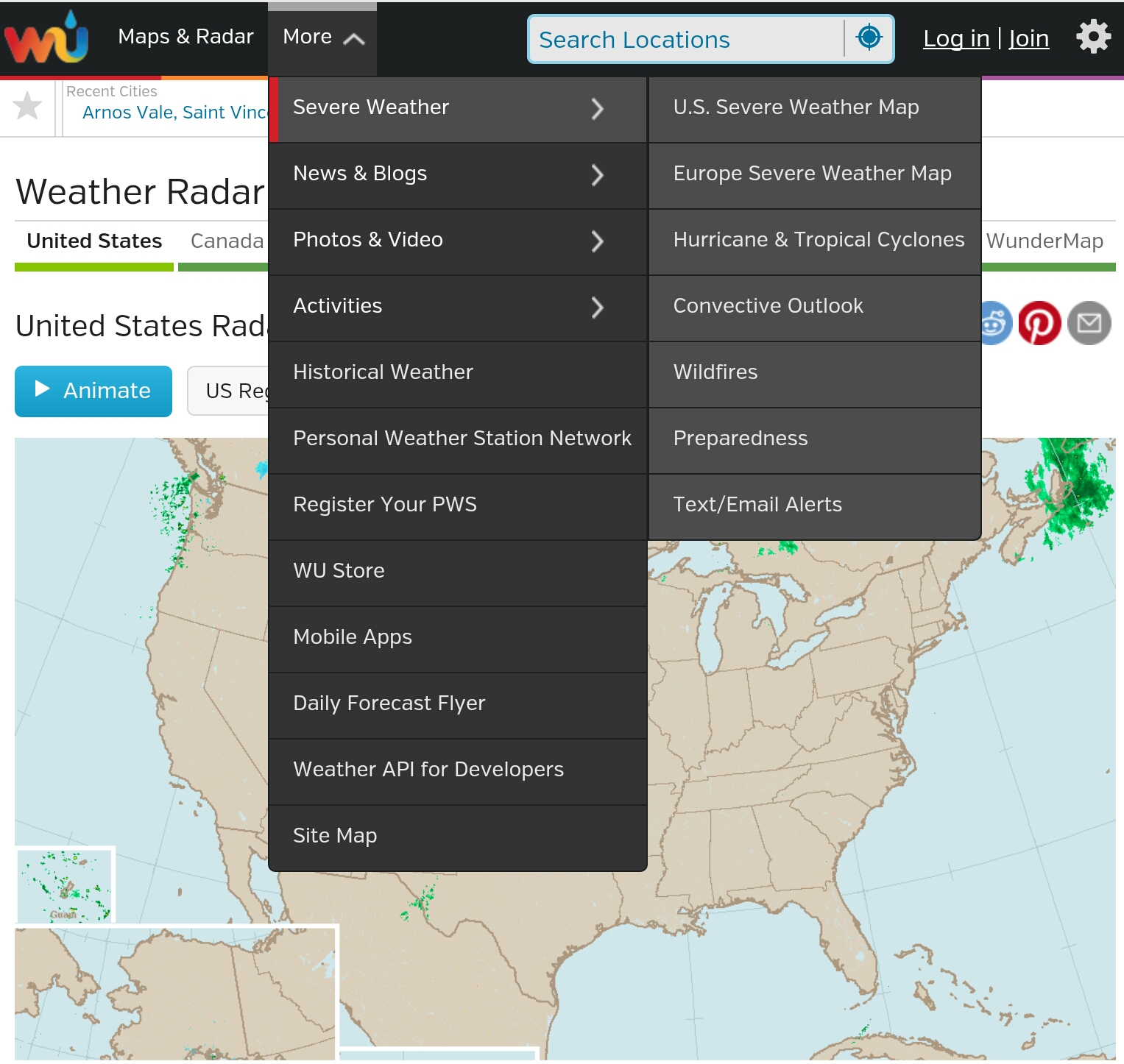Select Historical Weather from the menu
Screen dimensions: 1124x1064
pos(458,375)
